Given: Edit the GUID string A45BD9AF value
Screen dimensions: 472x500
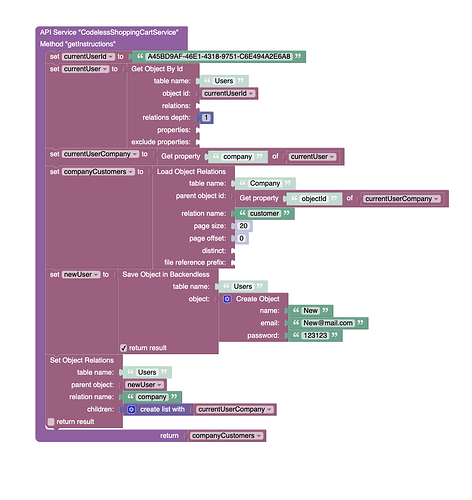Looking at the screenshot, I should (x=219, y=57).
